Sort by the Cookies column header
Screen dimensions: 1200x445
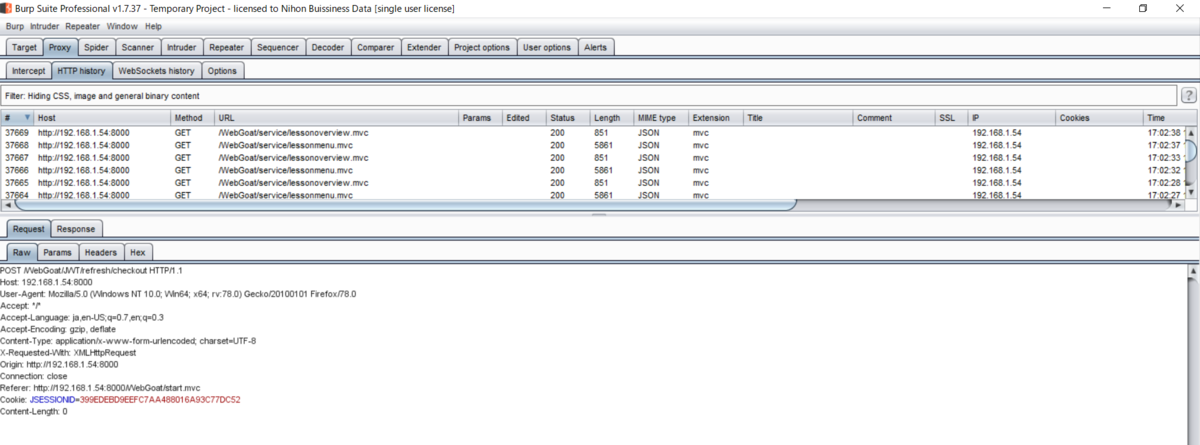pos(1100,118)
